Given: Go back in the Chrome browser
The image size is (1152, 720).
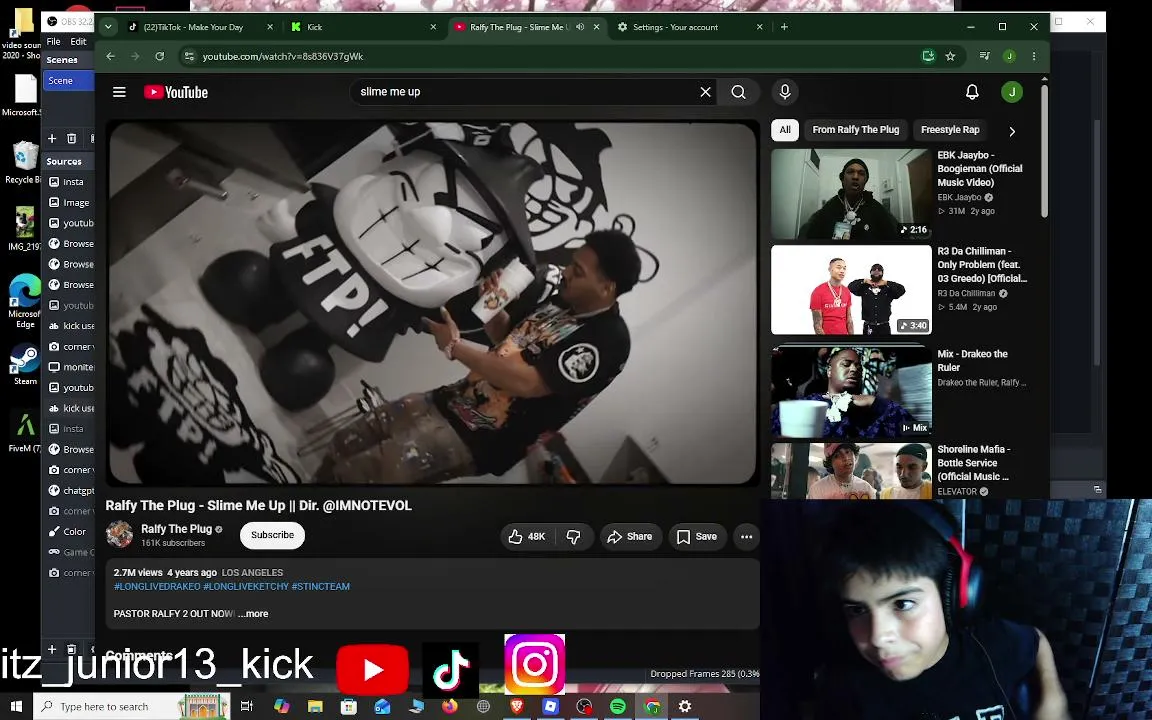Looking at the screenshot, I should 110,56.
